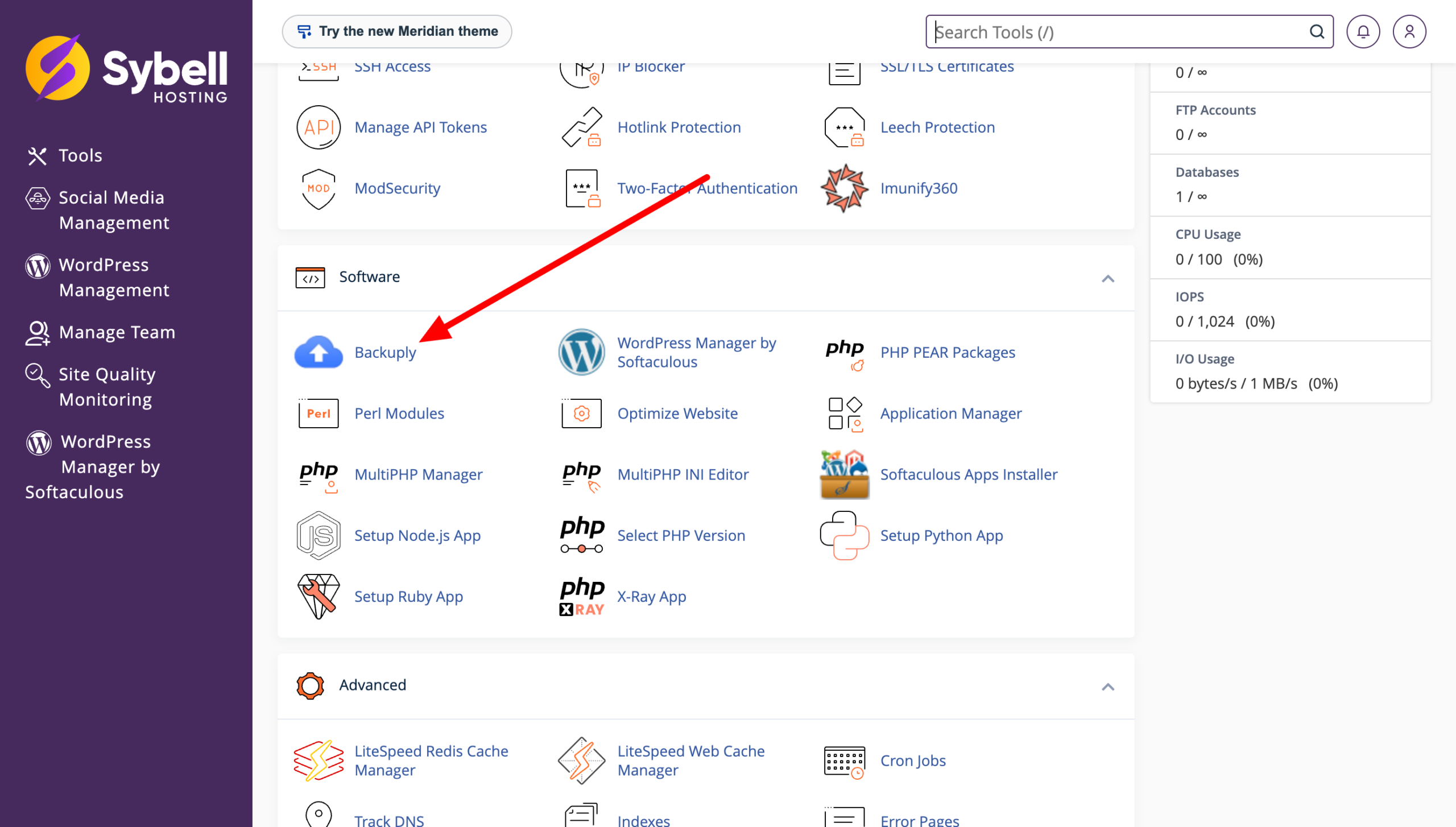The width and height of the screenshot is (1456, 827).
Task: Open the Hotlink Protection chain icon
Action: click(581, 127)
